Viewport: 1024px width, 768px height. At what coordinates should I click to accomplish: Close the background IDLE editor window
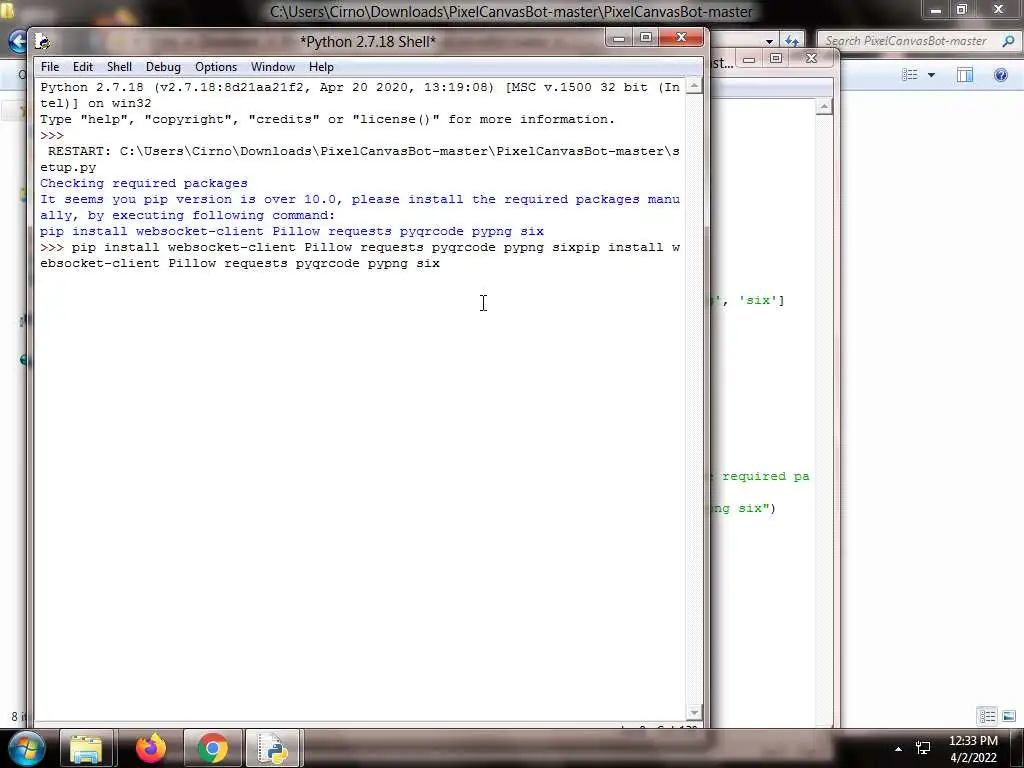coord(812,58)
